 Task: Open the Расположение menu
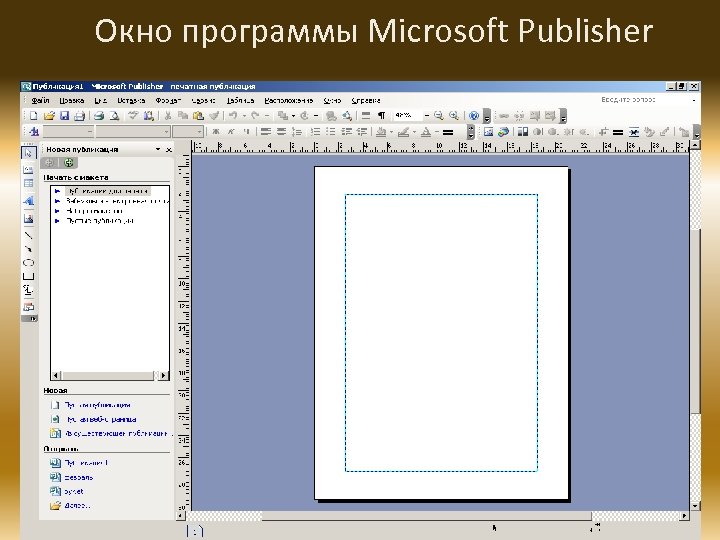[x=289, y=100]
